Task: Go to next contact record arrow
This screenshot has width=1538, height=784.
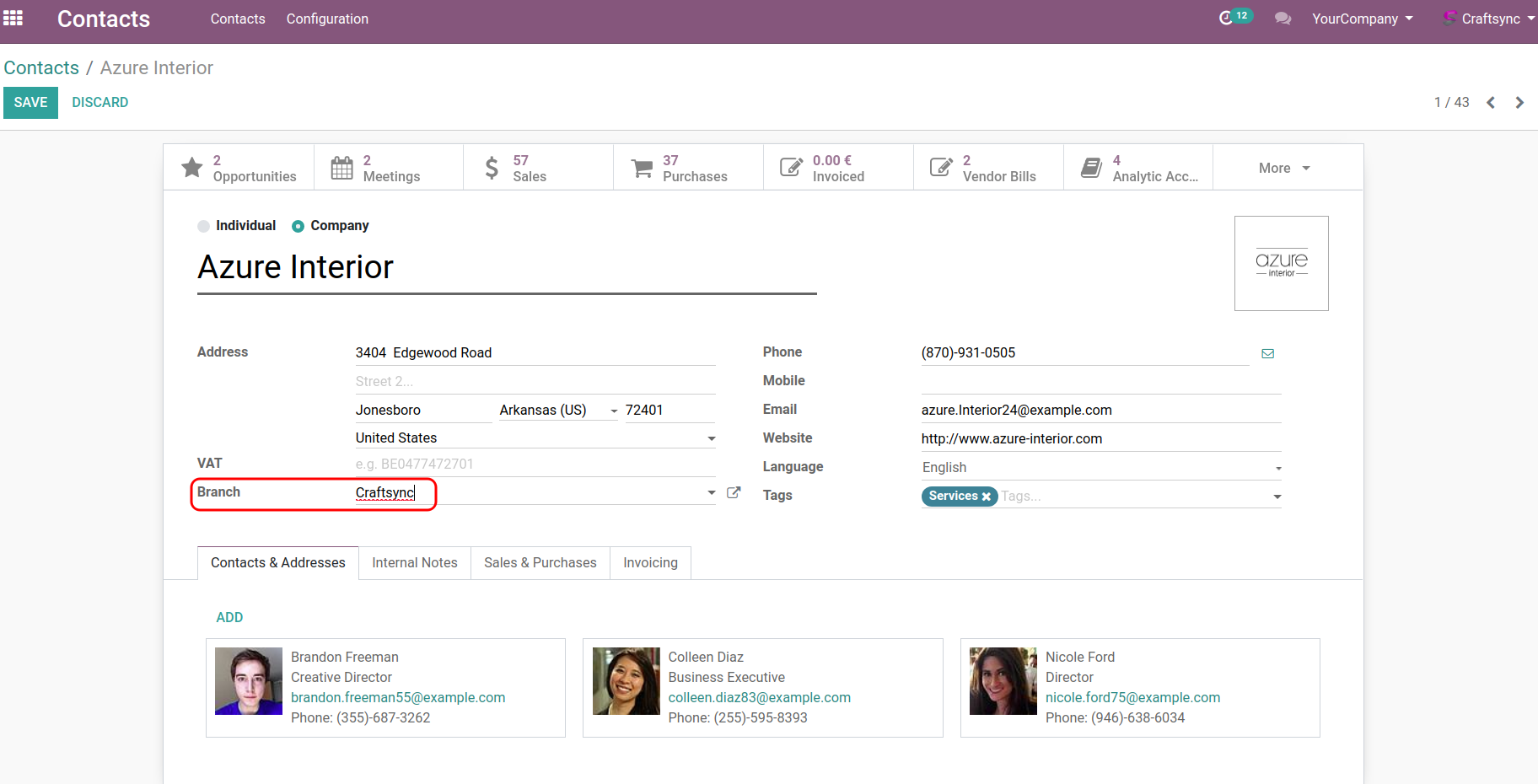Action: (x=1519, y=103)
